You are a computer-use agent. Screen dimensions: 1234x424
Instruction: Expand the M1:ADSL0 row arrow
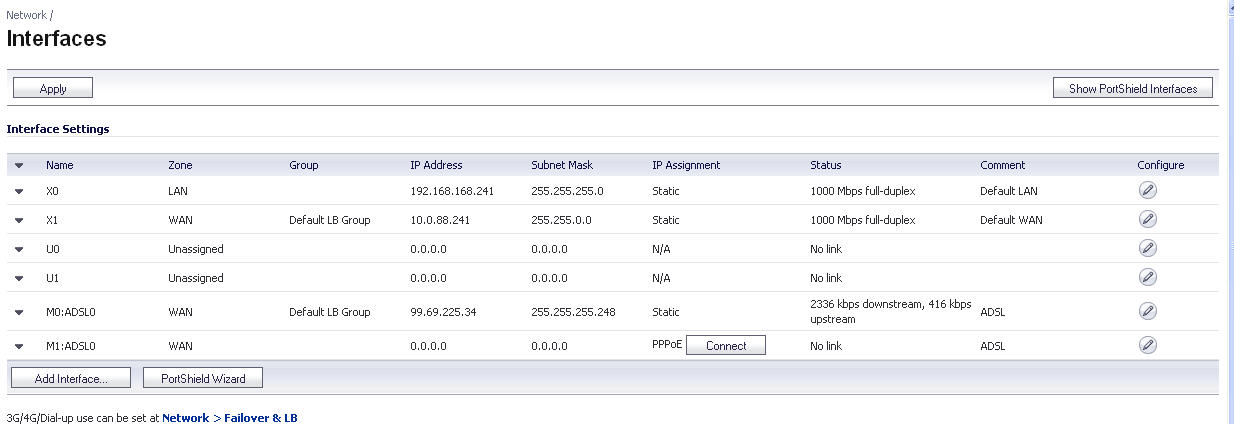tap(19, 346)
